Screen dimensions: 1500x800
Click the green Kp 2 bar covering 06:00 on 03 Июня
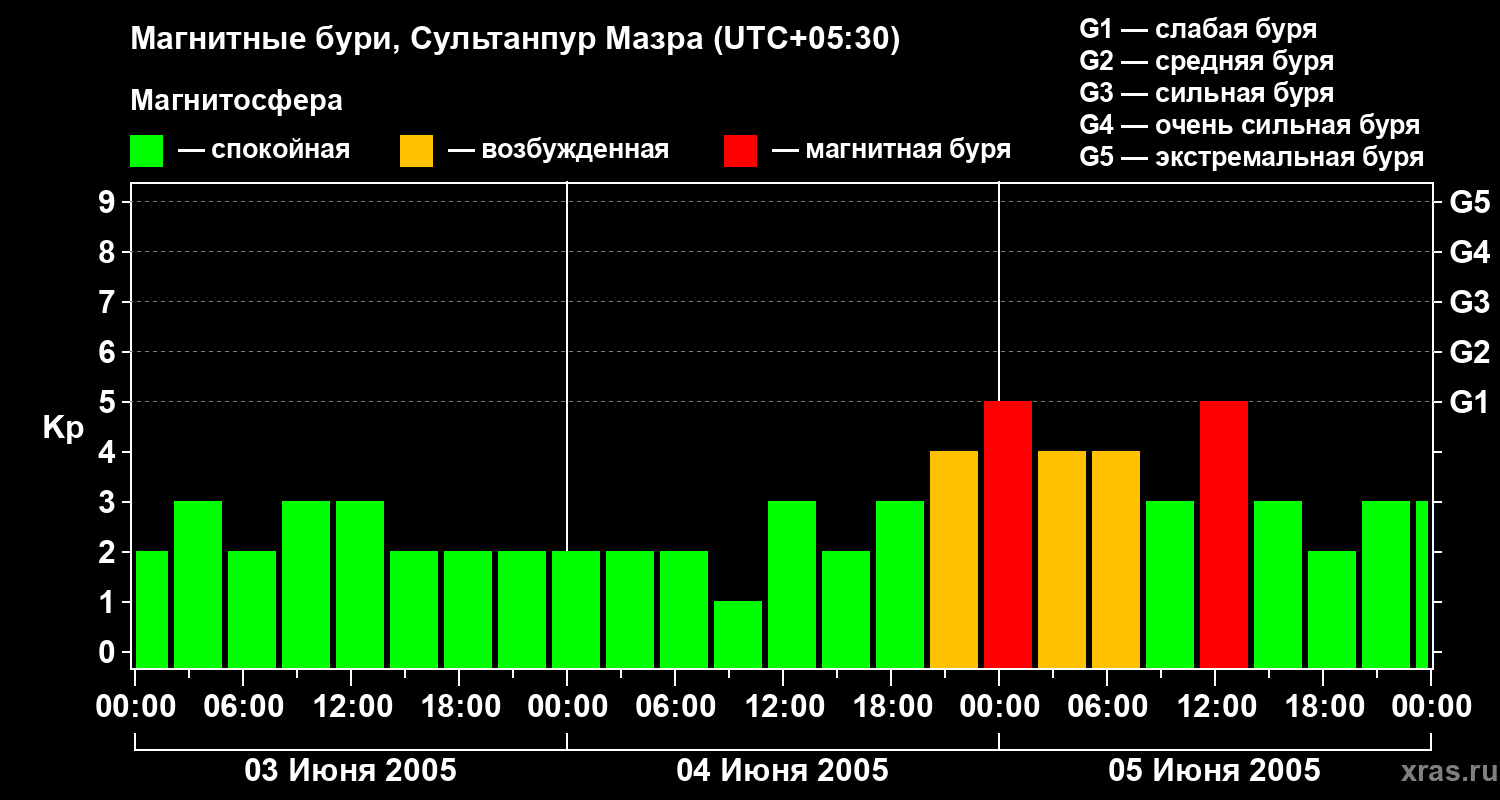252,610
